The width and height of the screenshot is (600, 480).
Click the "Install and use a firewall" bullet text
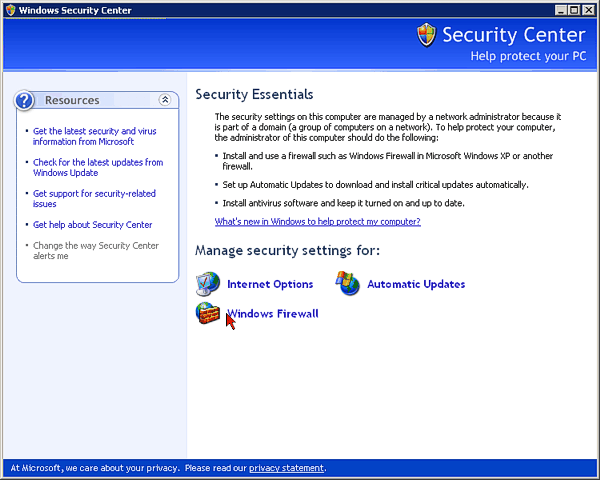coord(388,161)
